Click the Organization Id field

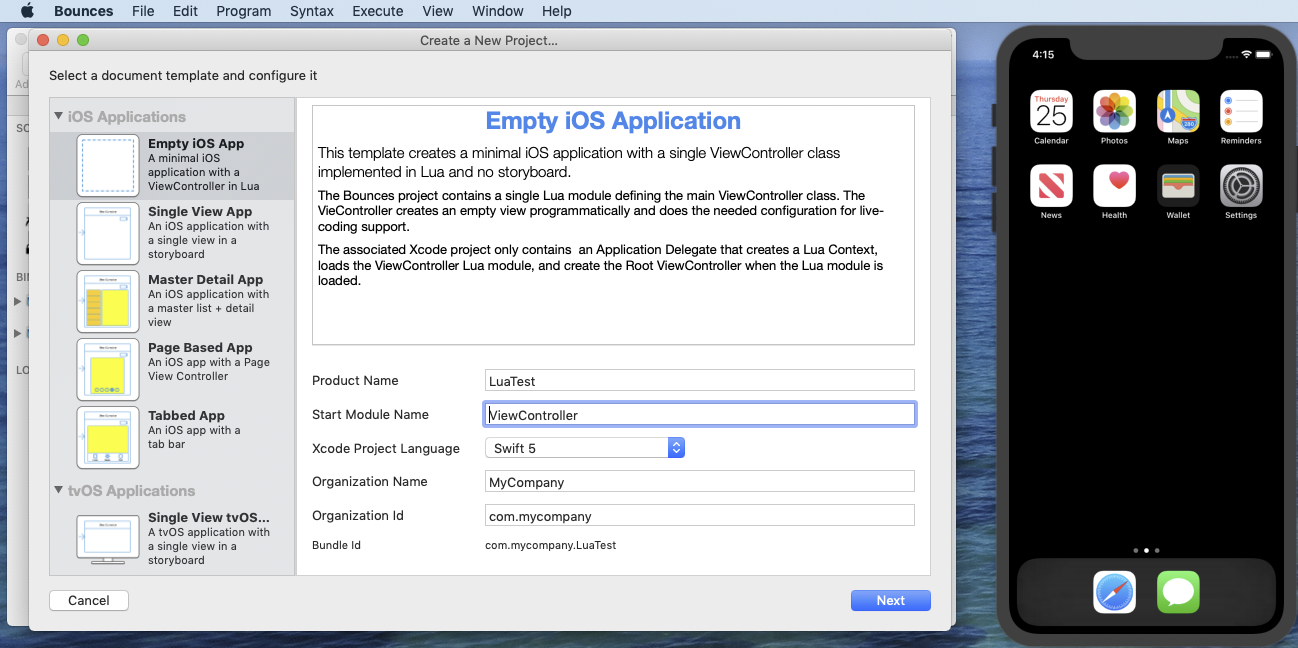(700, 515)
